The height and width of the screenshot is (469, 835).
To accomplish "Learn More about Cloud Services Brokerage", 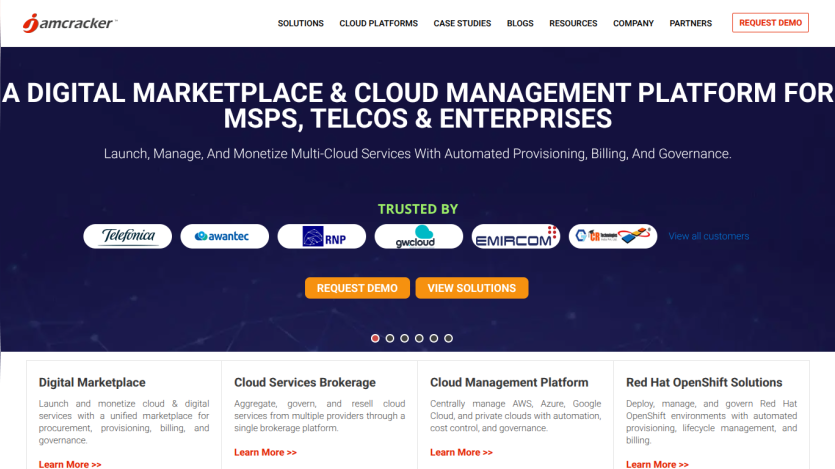I will (265, 452).
